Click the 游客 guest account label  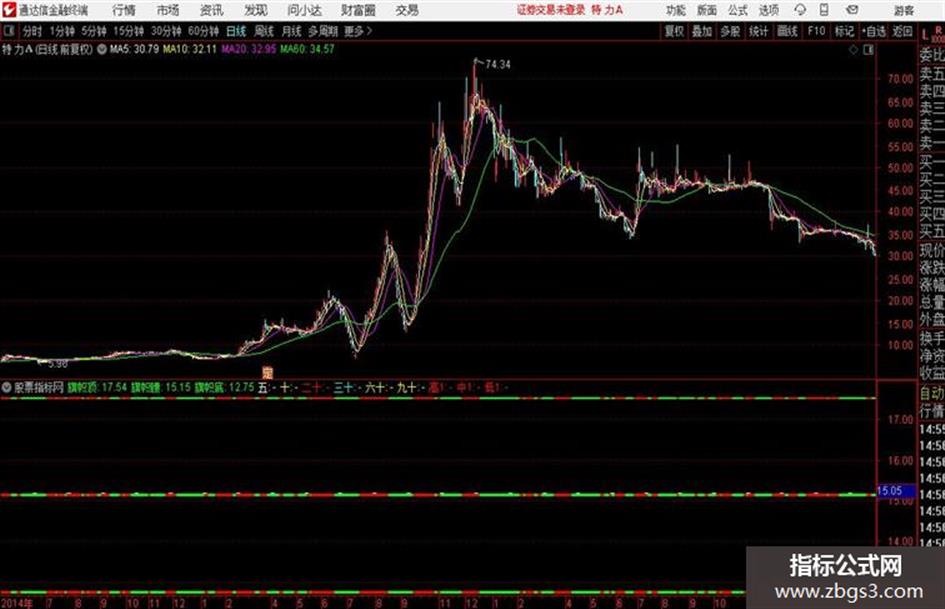coord(903,10)
